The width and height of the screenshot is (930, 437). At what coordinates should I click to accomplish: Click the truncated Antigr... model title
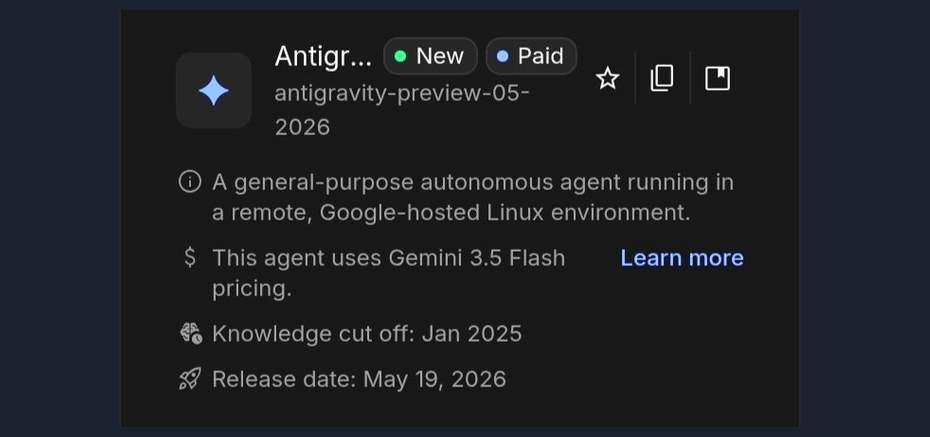pyautogui.click(x=323, y=56)
